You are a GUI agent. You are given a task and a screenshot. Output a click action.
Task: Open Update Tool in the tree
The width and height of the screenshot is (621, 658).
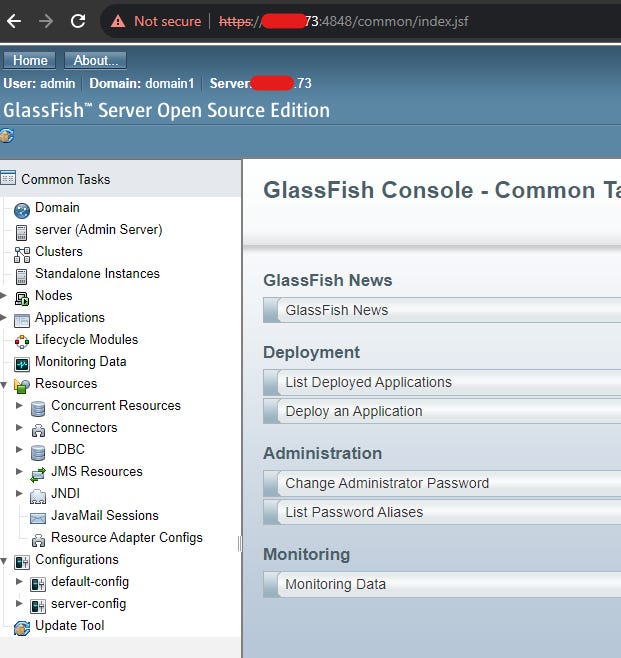(70, 626)
